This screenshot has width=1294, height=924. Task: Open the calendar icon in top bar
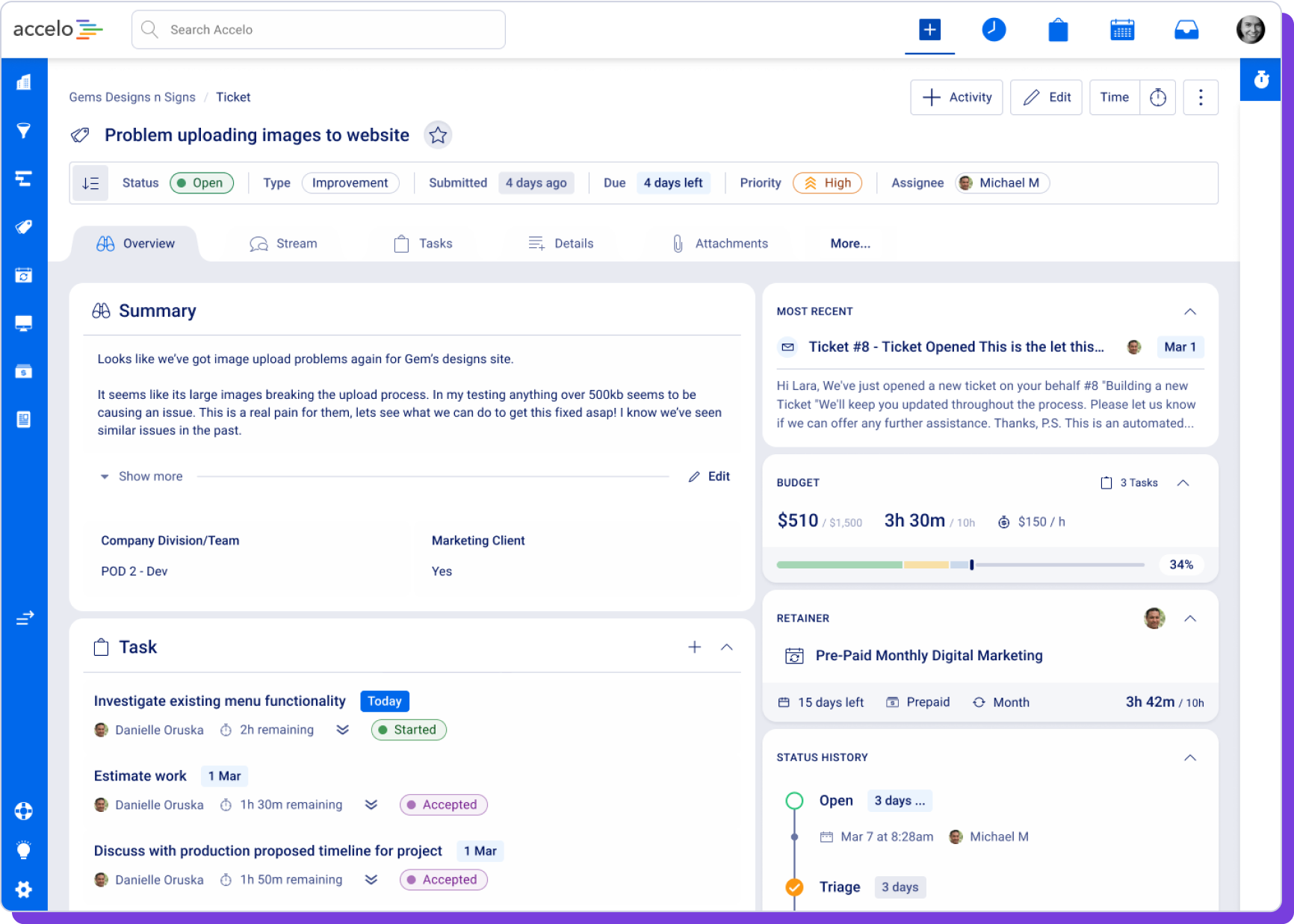[x=1122, y=30]
